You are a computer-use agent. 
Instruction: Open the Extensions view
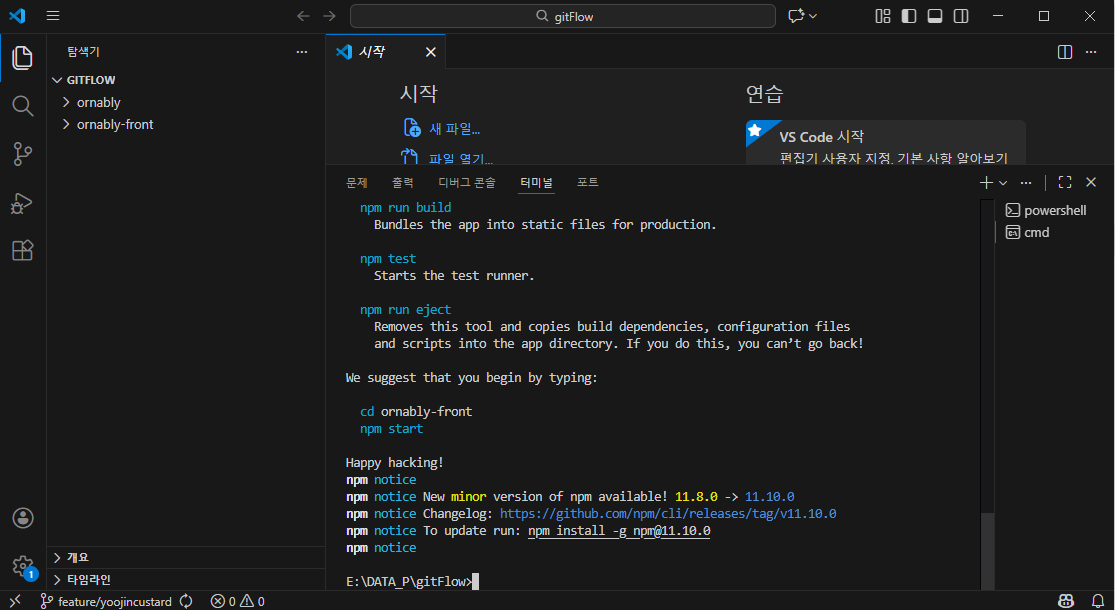pyautogui.click(x=22, y=250)
